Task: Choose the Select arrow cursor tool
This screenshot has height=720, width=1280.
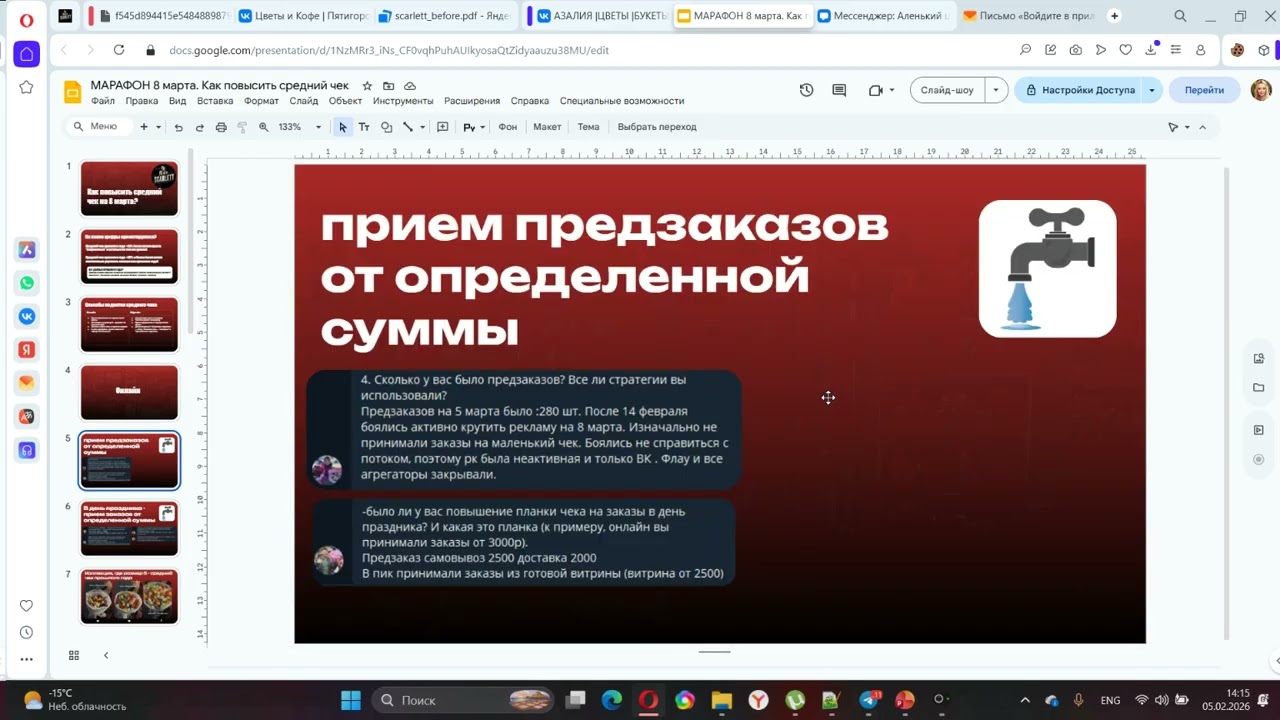Action: pos(343,127)
